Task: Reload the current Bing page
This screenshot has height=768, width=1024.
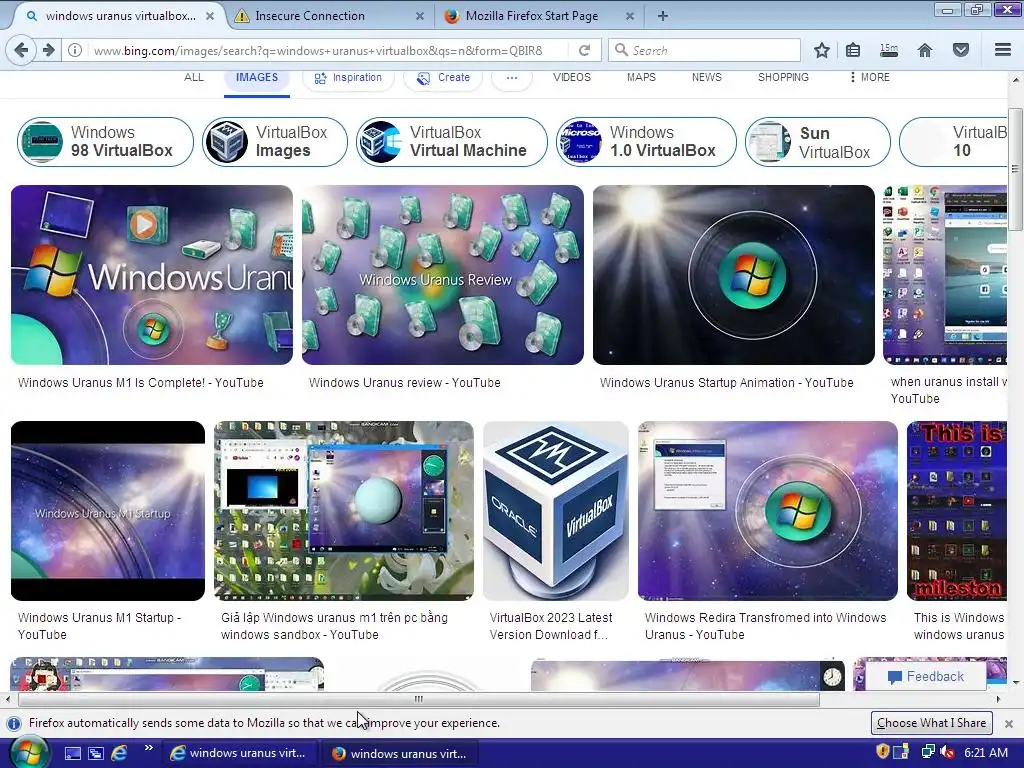Action: pyautogui.click(x=584, y=50)
